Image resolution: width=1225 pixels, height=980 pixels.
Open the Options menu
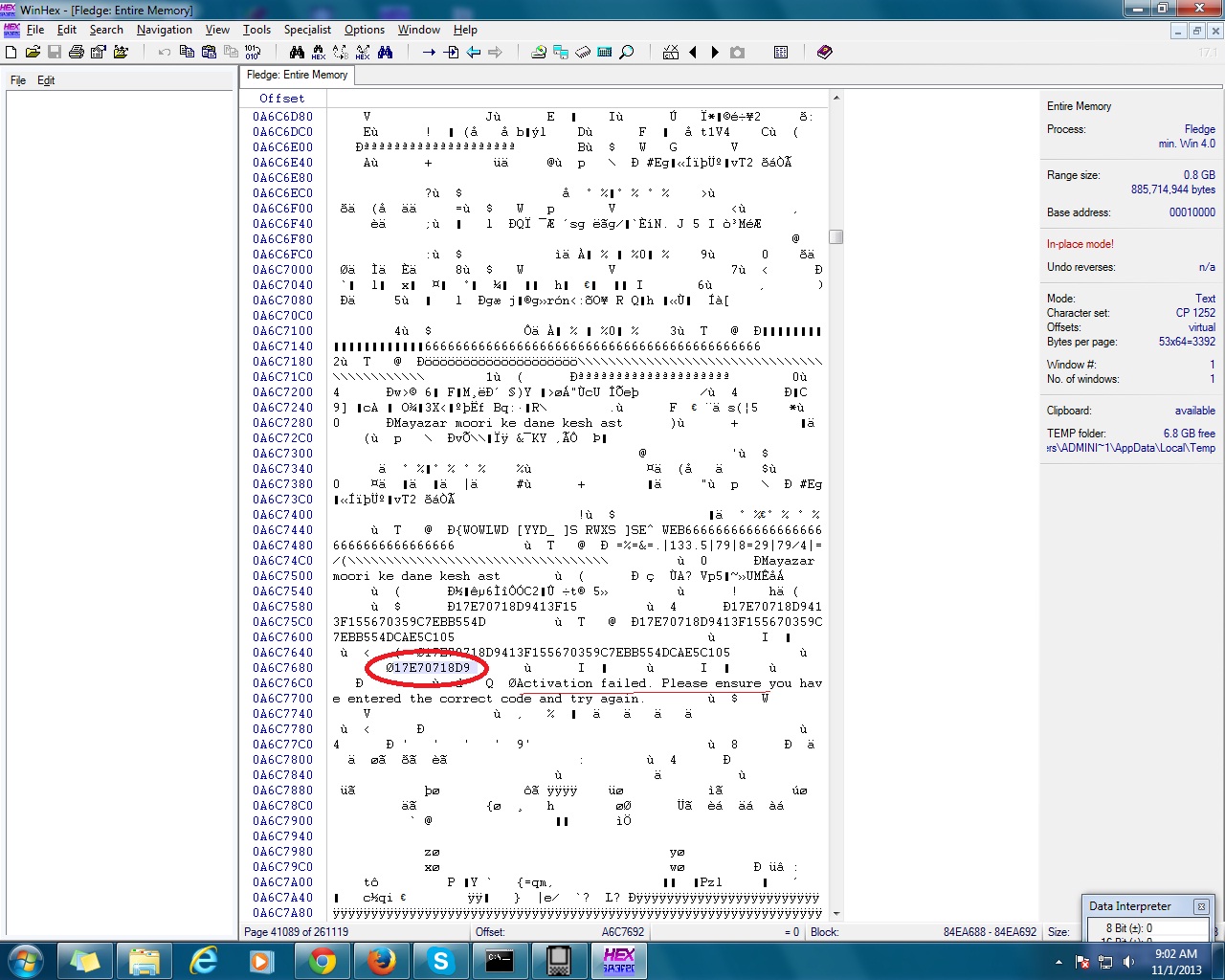[x=365, y=30]
